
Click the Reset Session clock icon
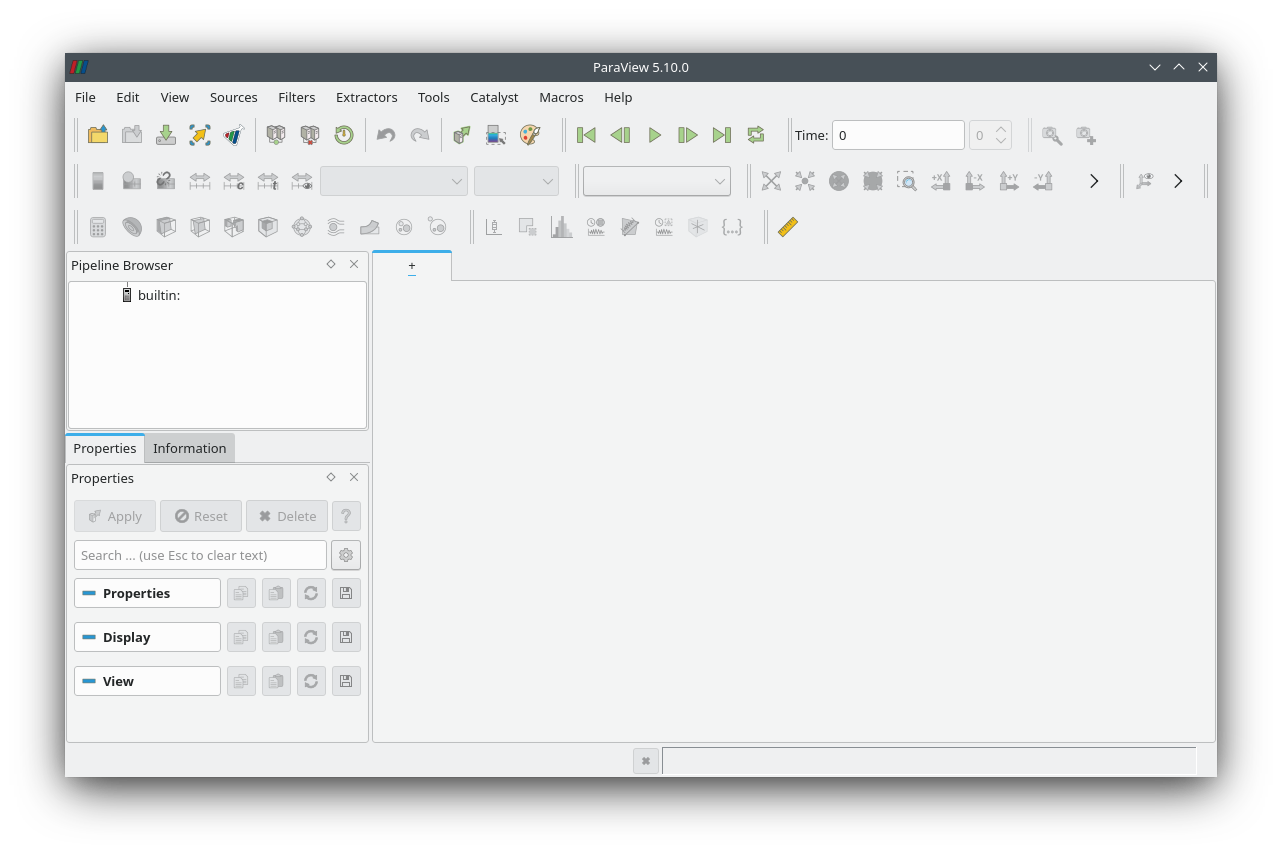pyautogui.click(x=344, y=135)
